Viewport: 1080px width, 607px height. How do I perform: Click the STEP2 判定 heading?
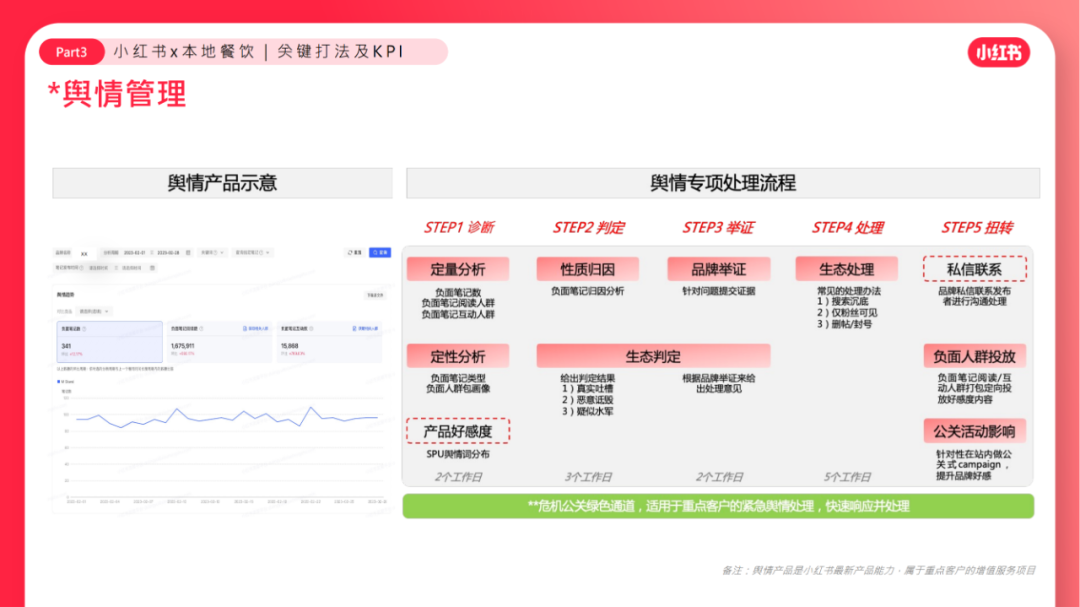coord(588,227)
